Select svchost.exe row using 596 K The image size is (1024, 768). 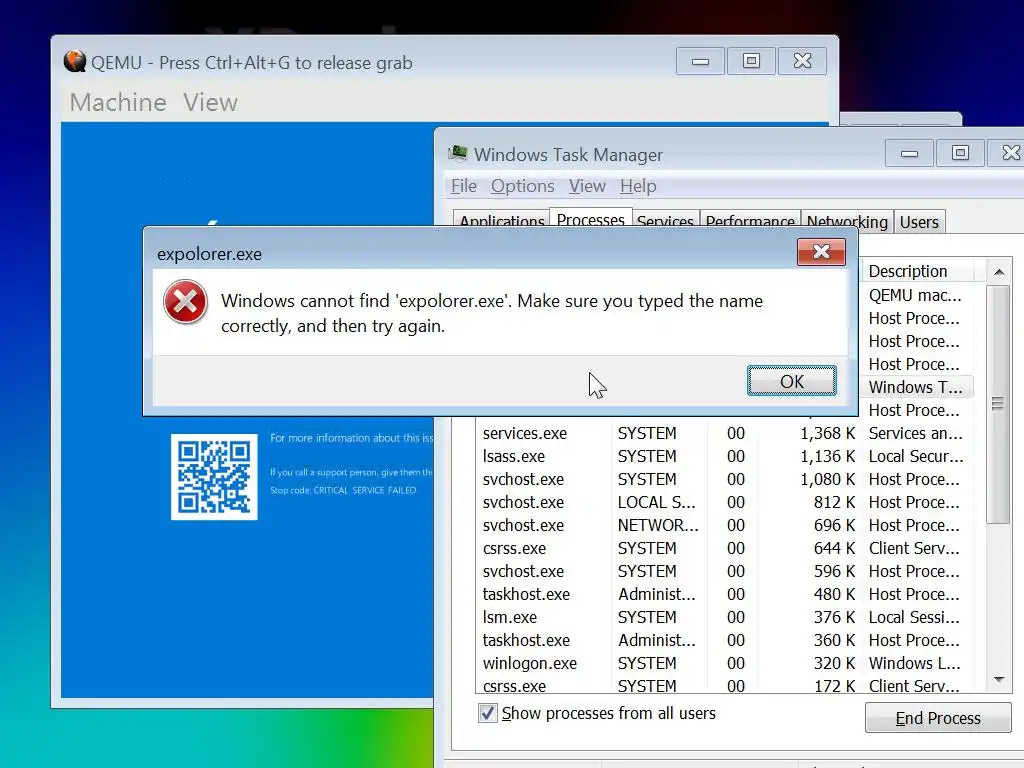pos(725,571)
